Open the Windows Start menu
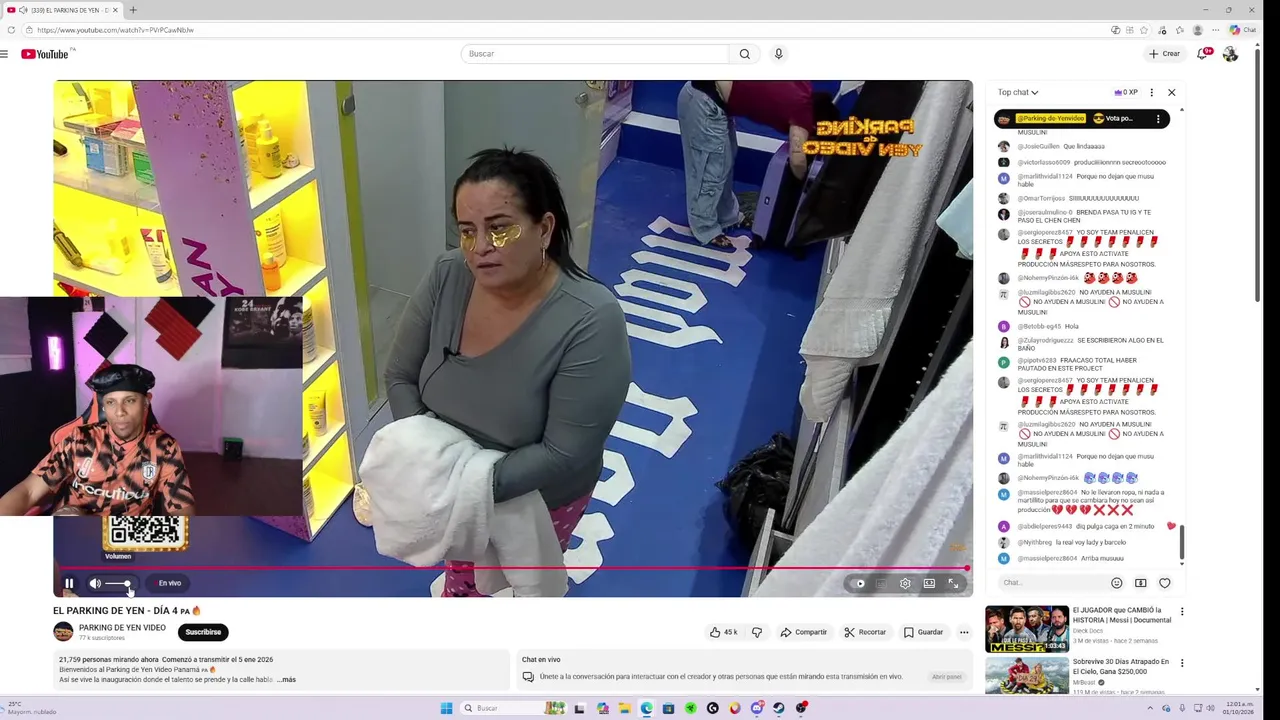This screenshot has width=1280, height=720. [x=446, y=708]
